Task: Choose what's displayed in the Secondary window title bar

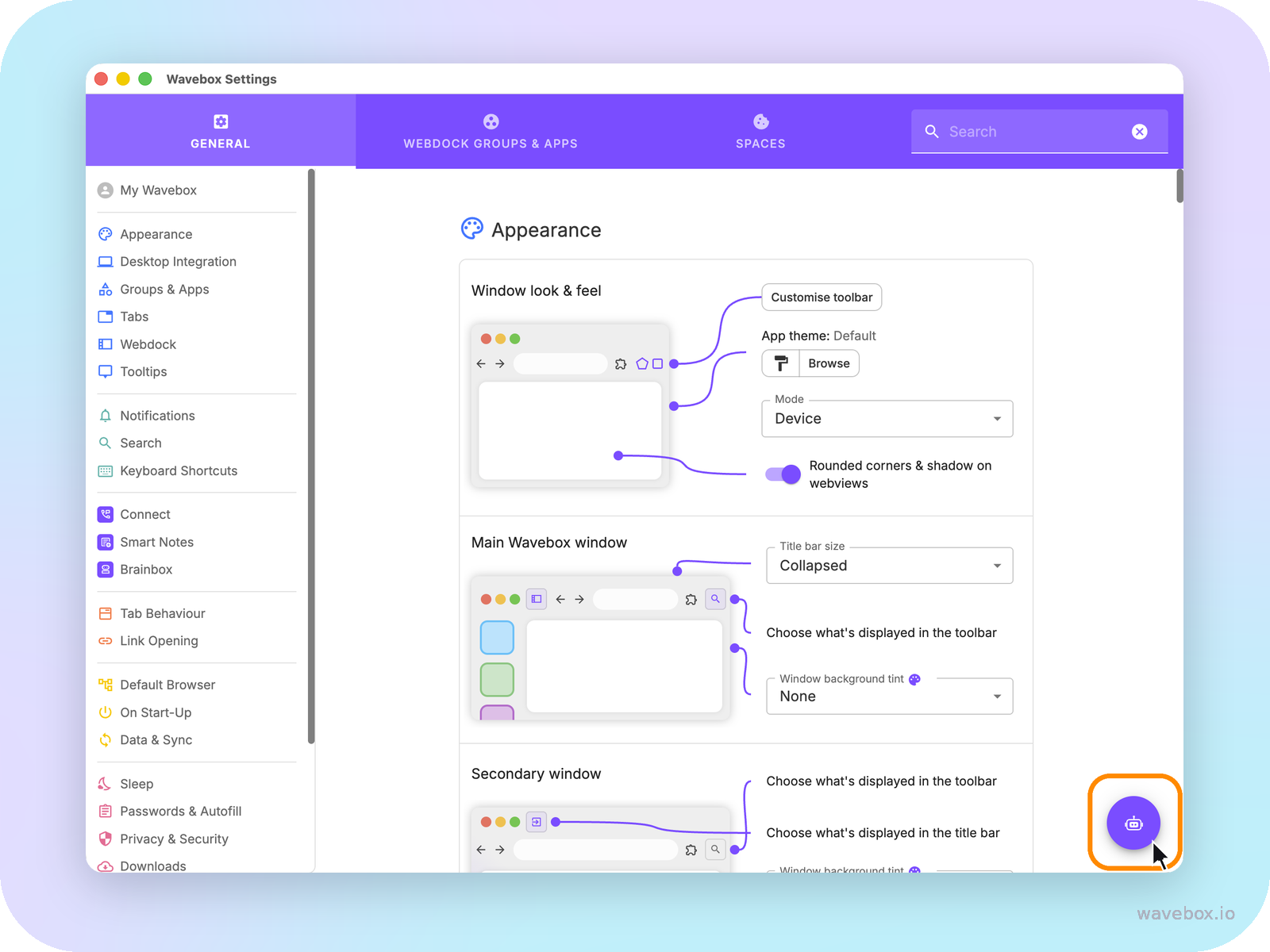Action: click(x=883, y=833)
